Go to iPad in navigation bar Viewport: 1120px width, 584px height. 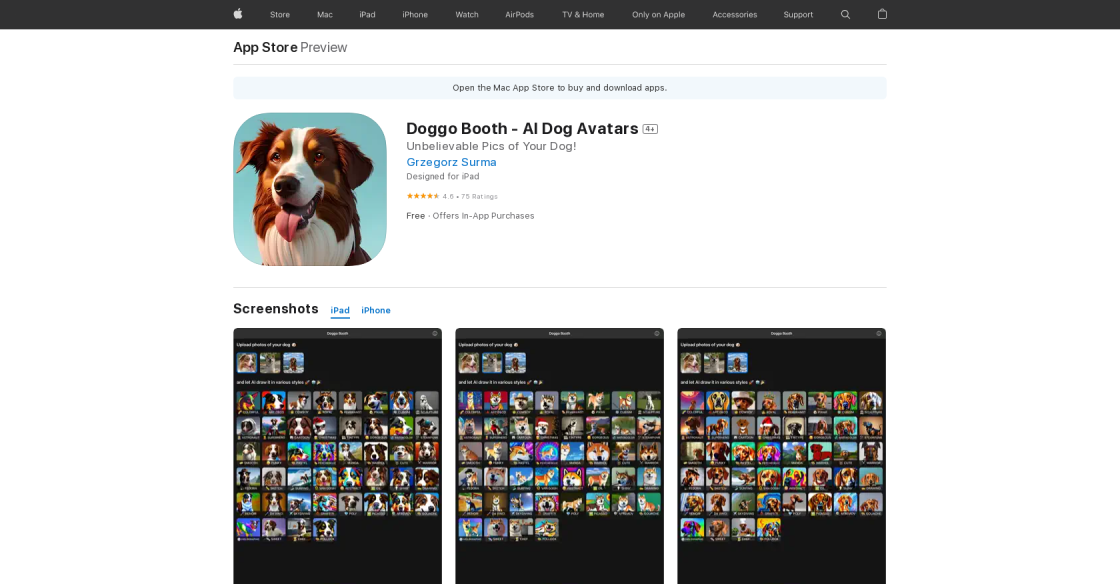click(367, 14)
